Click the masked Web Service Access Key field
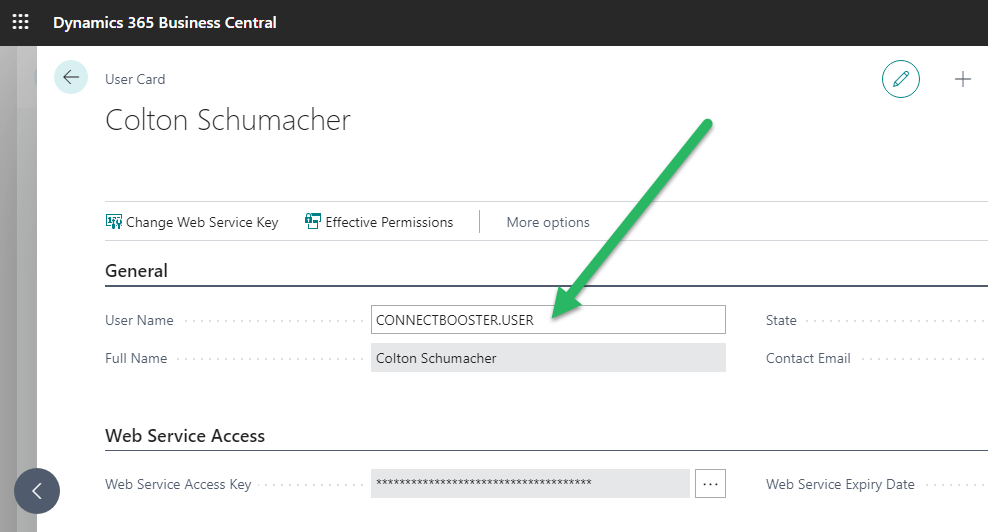This screenshot has height=532, width=988. click(x=530, y=483)
